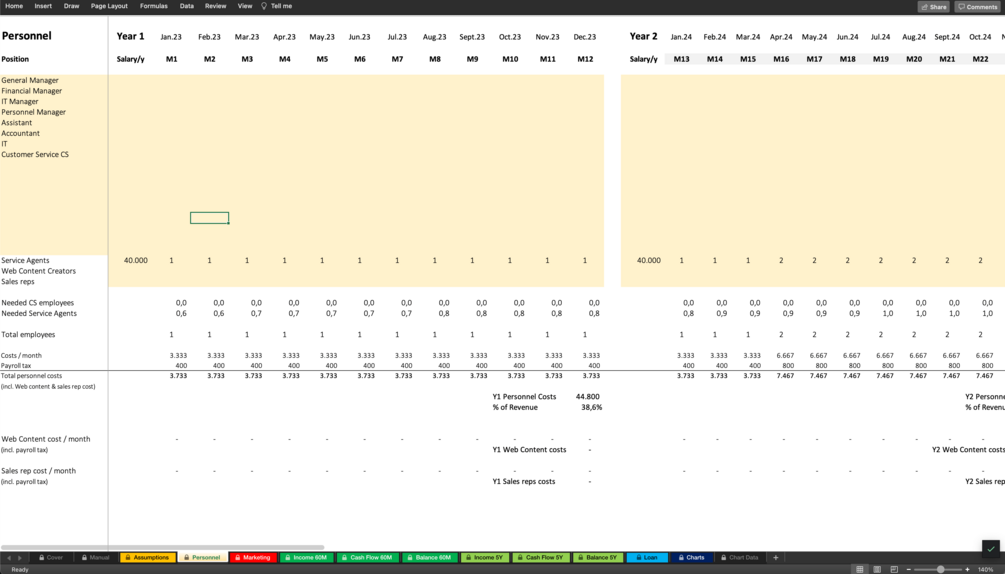Click the Tell me lightbulb search

click(x=276, y=6)
